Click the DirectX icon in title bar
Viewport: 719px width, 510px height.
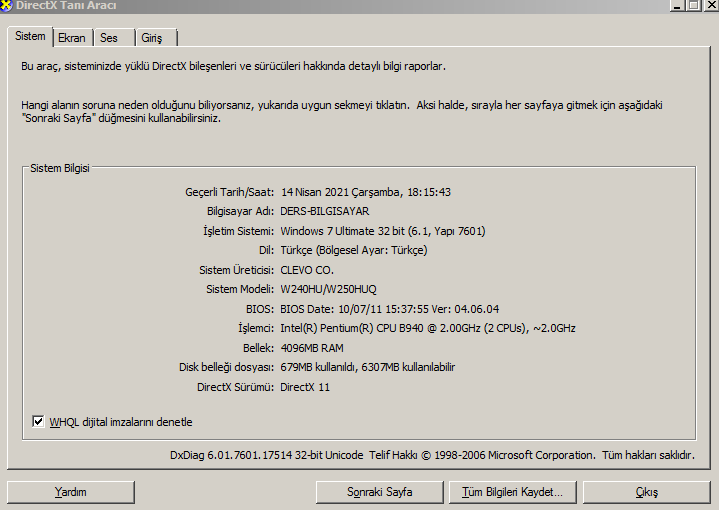tap(6, 6)
